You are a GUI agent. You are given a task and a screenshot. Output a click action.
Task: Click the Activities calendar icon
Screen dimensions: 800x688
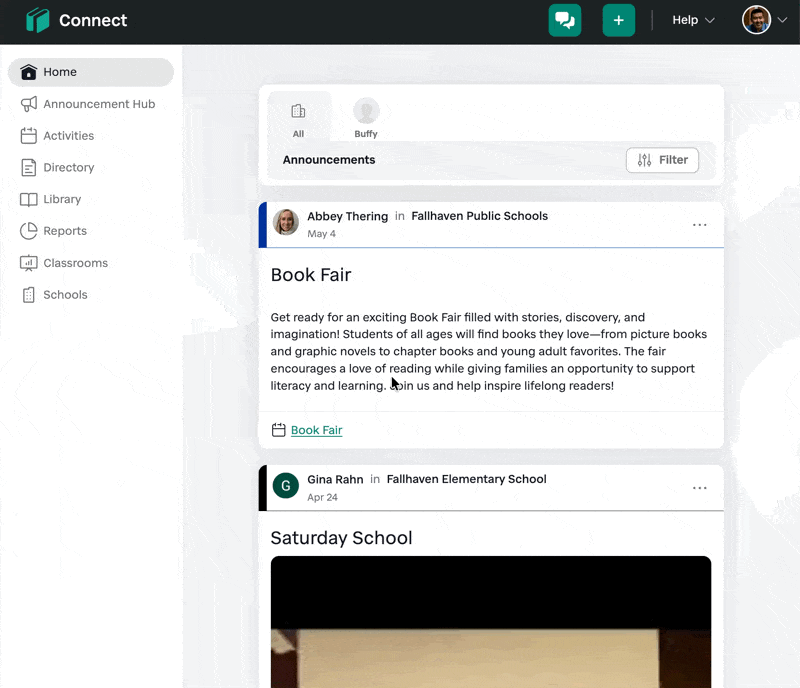tap(29, 136)
